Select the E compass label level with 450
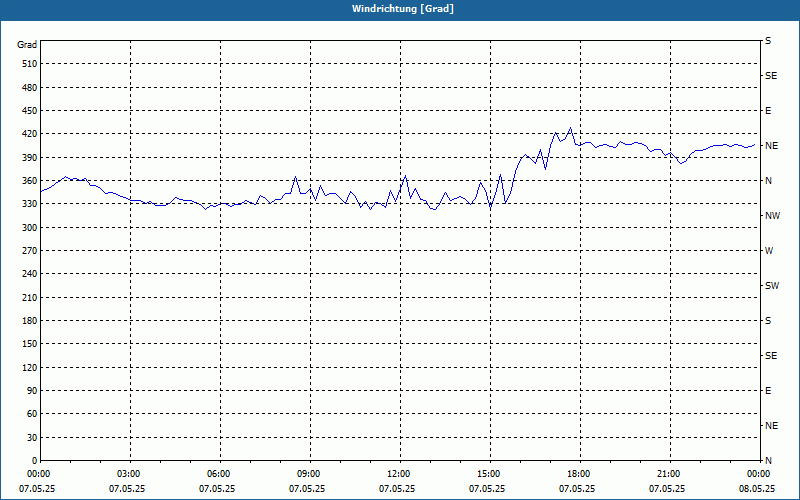Viewport: 800px width, 500px height. [x=768, y=111]
